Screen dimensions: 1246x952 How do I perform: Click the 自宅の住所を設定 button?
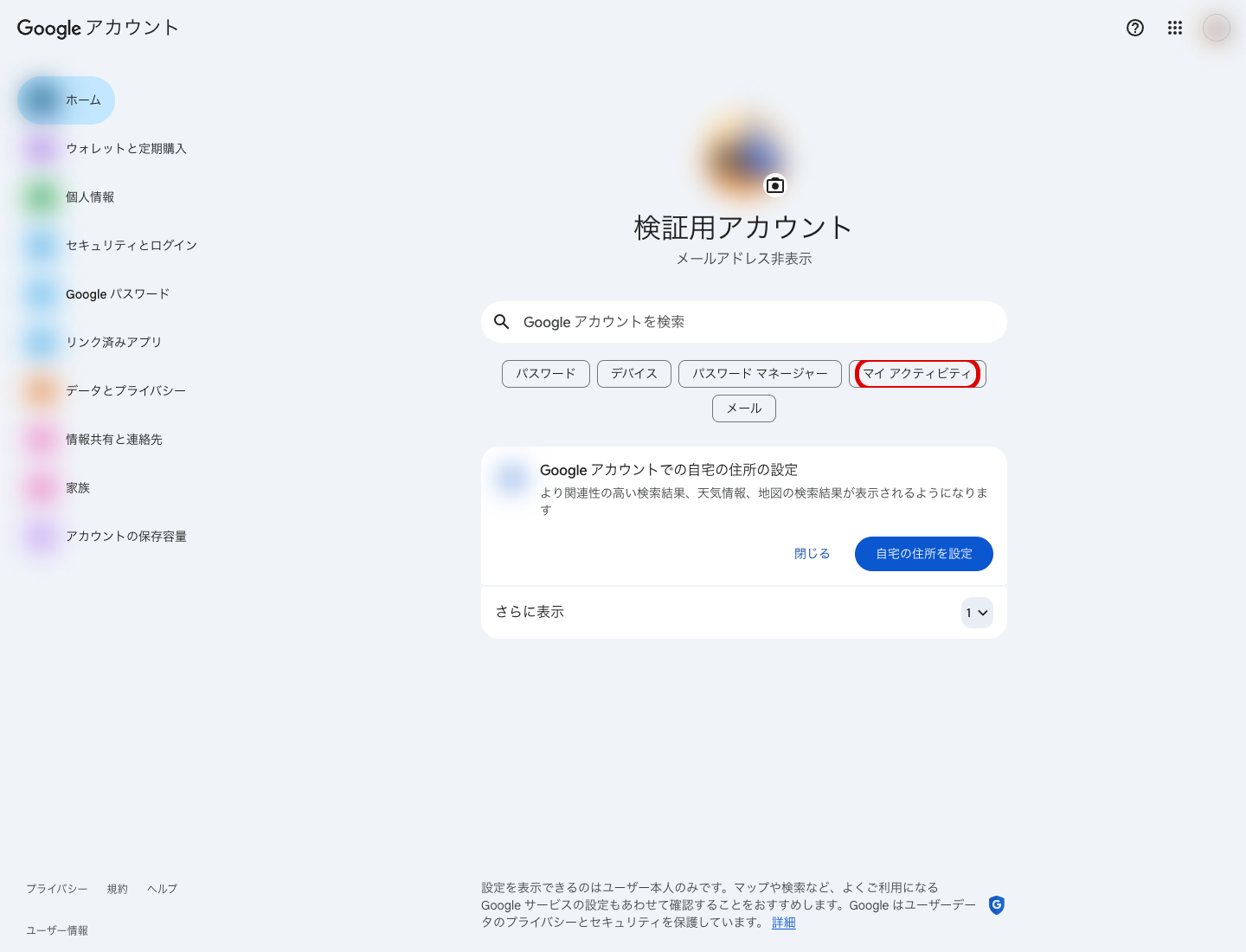point(924,554)
